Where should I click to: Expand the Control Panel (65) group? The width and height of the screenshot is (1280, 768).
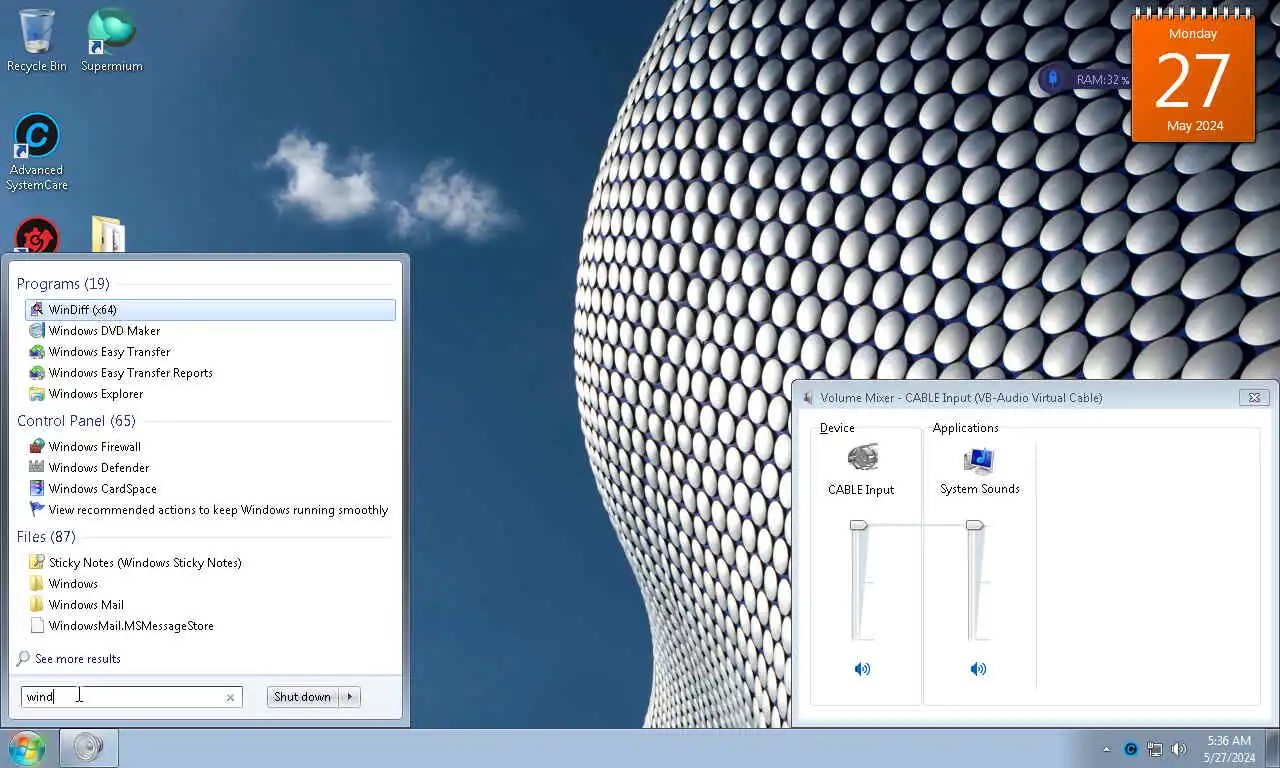point(76,421)
